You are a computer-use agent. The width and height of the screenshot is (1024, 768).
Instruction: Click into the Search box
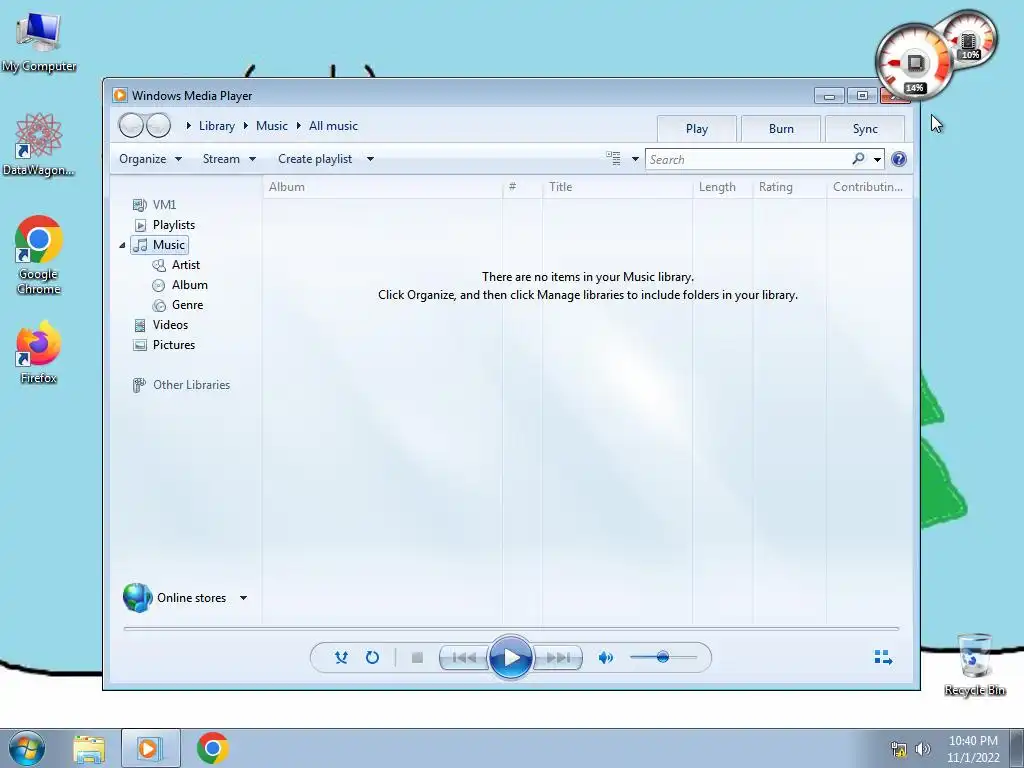pos(748,159)
